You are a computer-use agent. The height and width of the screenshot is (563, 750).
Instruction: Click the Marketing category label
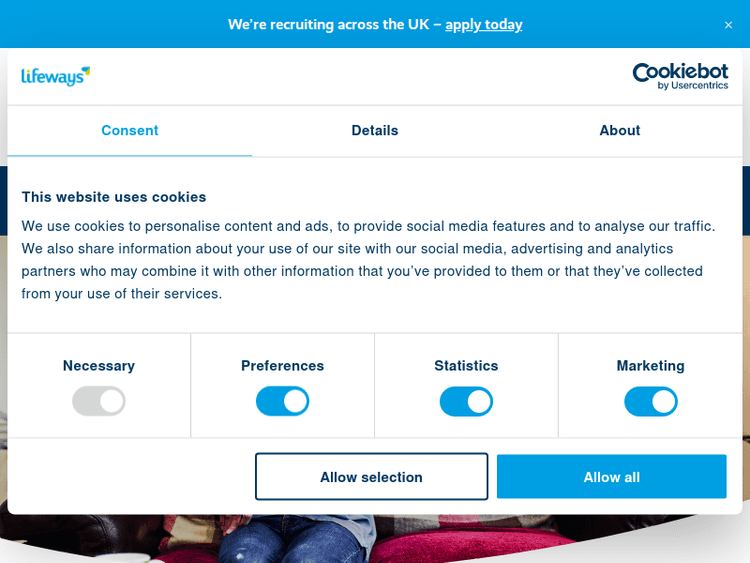[651, 366]
